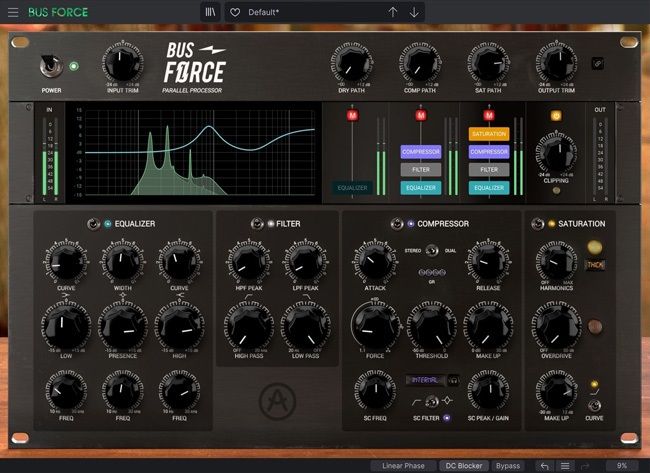Open the edit history list icon
The height and width of the screenshot is (473, 650).
(x=565, y=466)
